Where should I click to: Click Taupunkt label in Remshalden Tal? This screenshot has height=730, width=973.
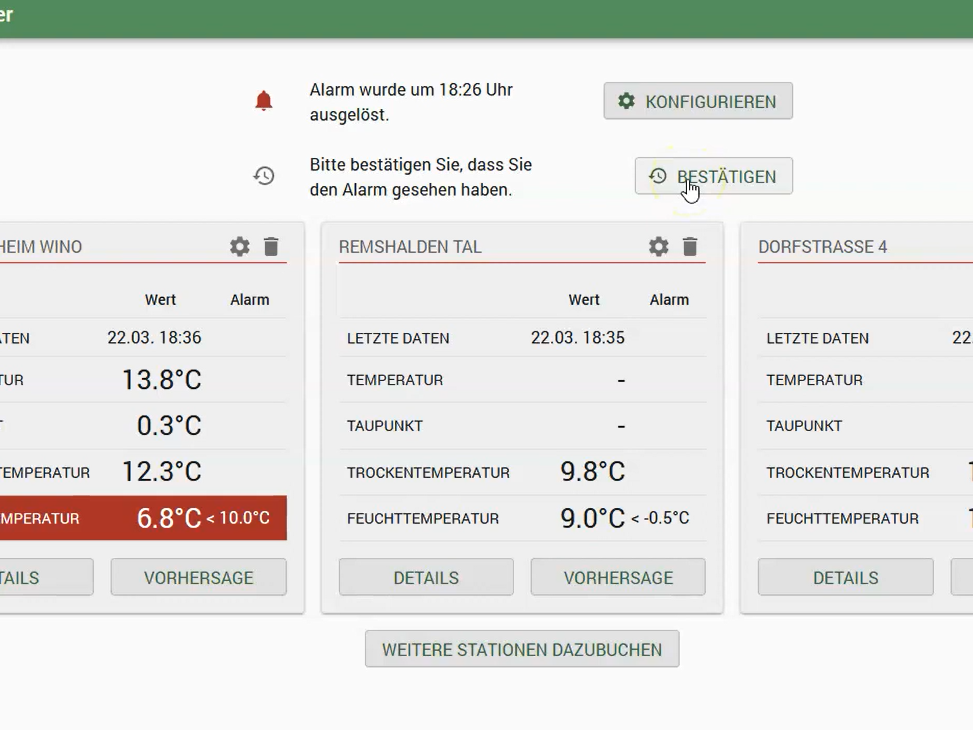[385, 426]
